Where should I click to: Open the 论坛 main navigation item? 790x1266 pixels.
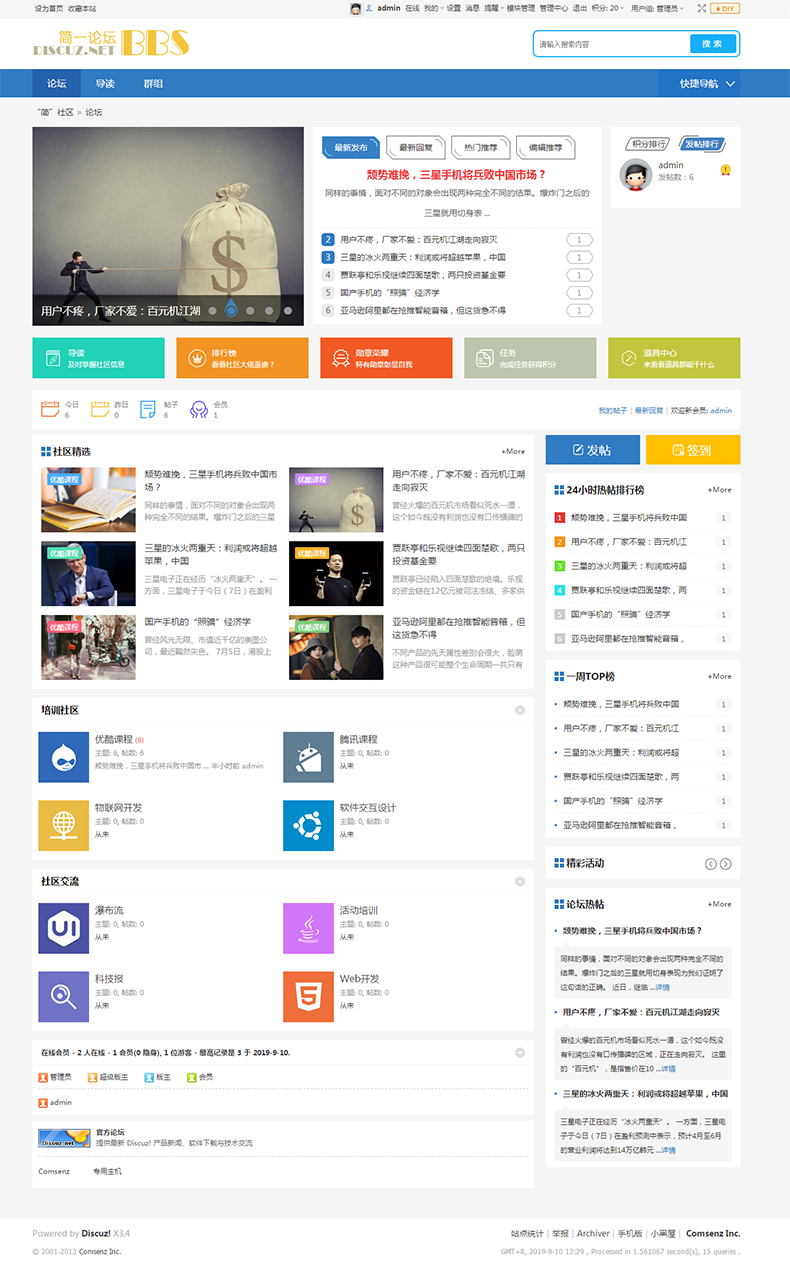56,84
